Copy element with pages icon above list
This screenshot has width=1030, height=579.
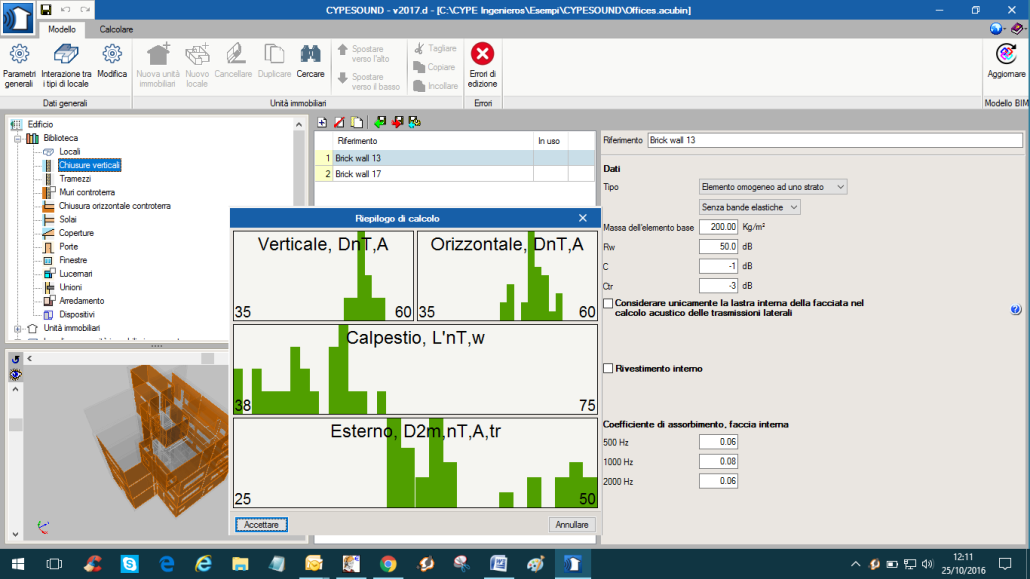(357, 122)
